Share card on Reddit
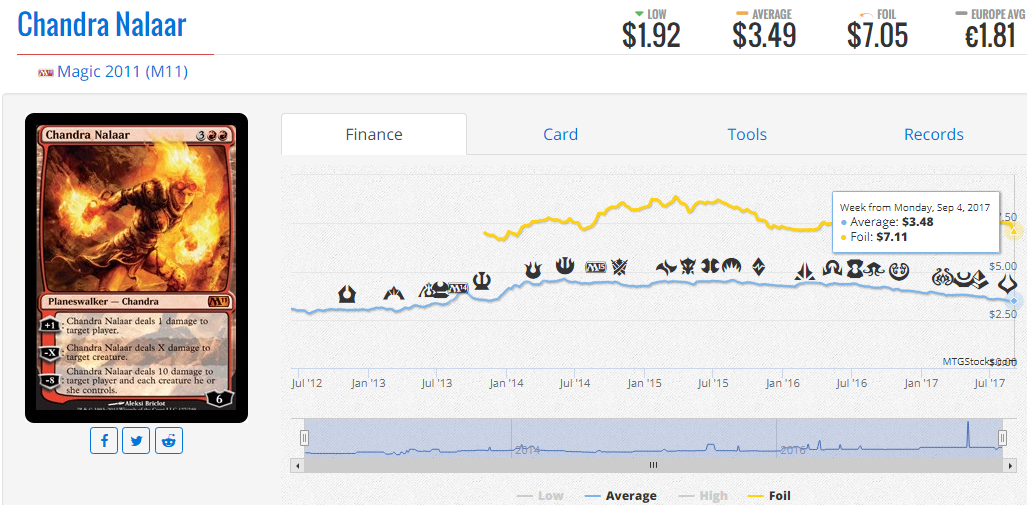The image size is (1027, 505). click(x=169, y=440)
